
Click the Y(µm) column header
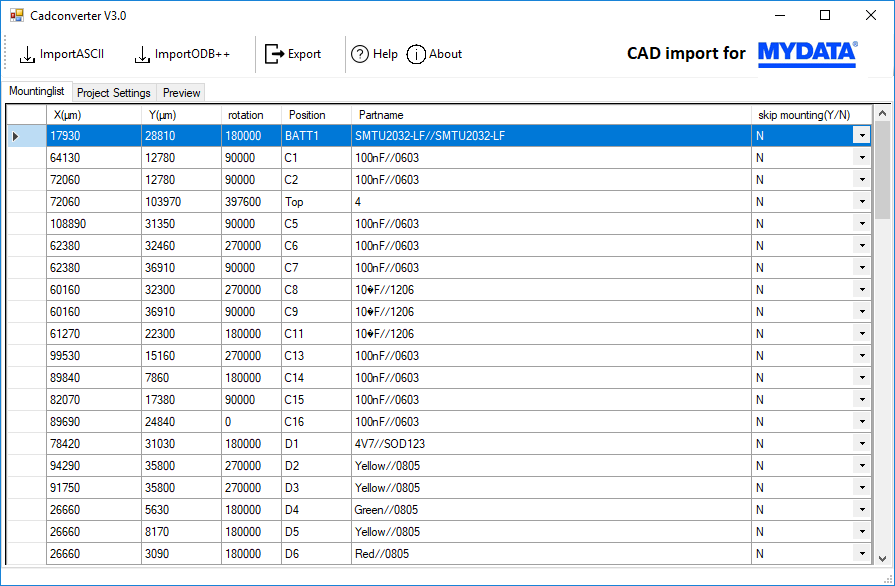(x=181, y=115)
